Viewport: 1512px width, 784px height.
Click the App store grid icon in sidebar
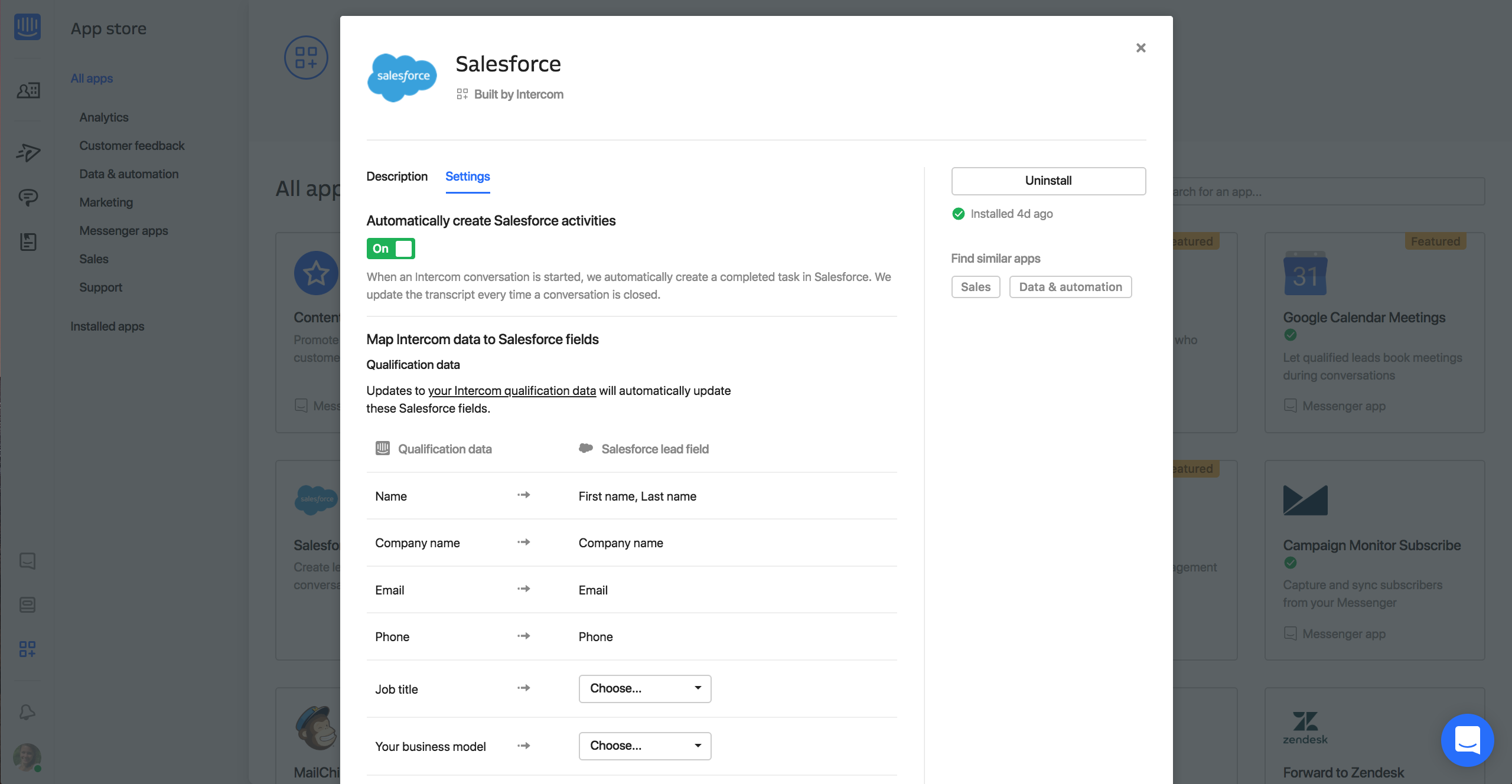(x=27, y=649)
